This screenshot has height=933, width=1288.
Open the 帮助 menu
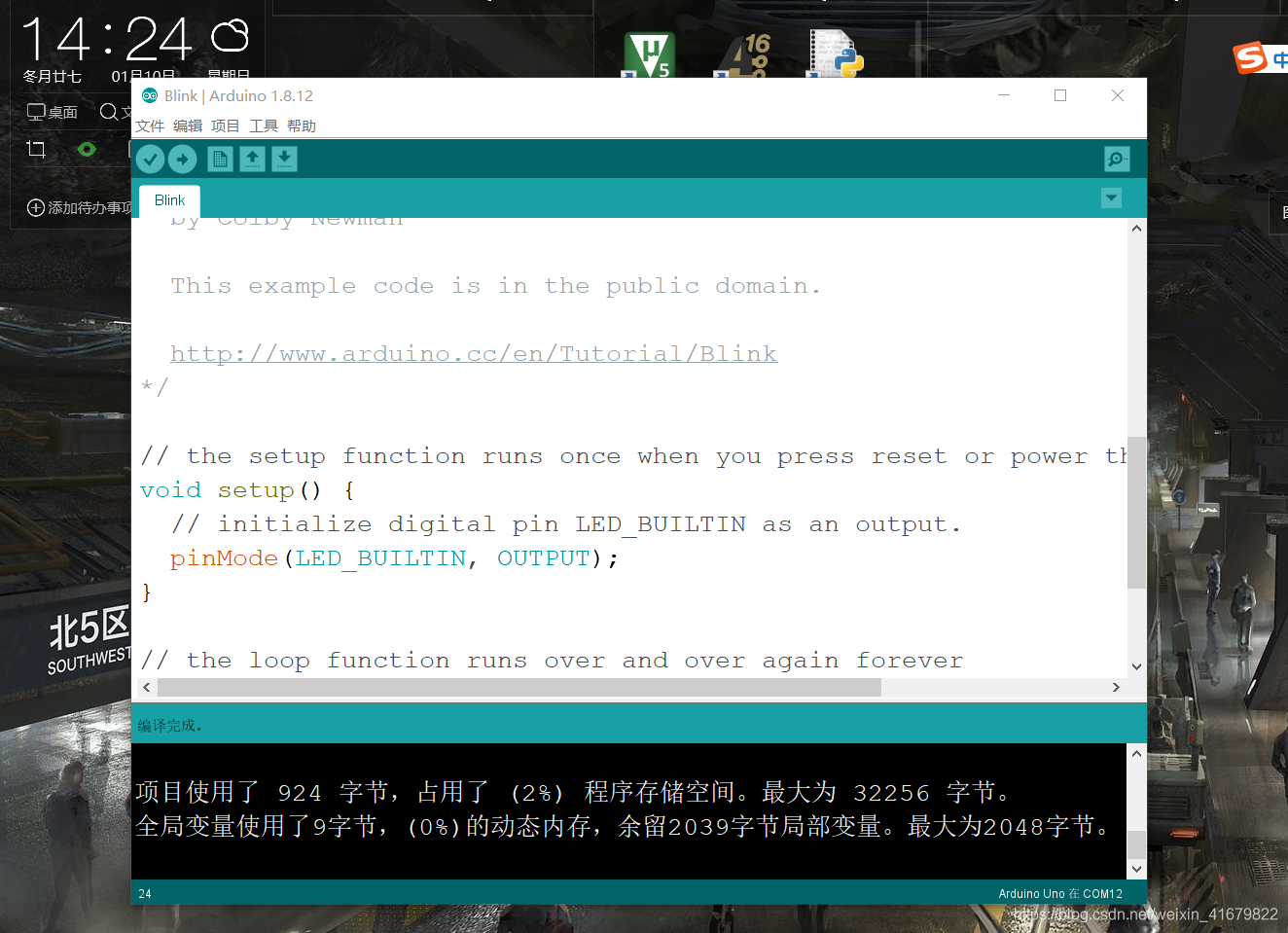pos(302,126)
